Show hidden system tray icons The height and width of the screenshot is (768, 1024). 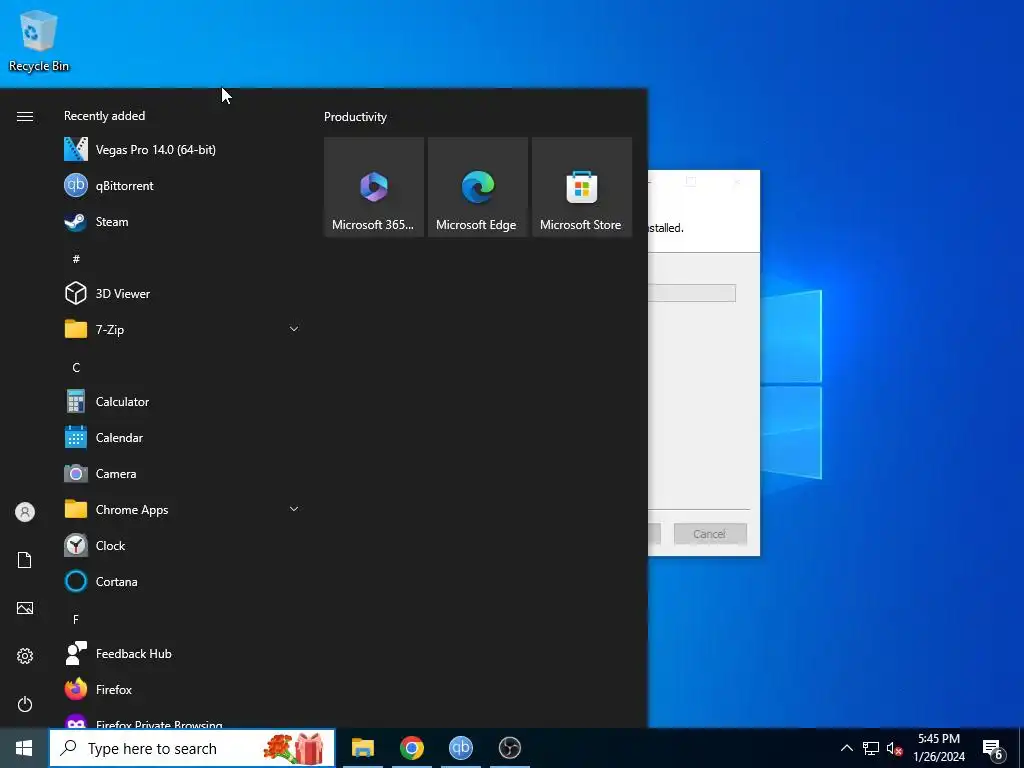tap(846, 748)
